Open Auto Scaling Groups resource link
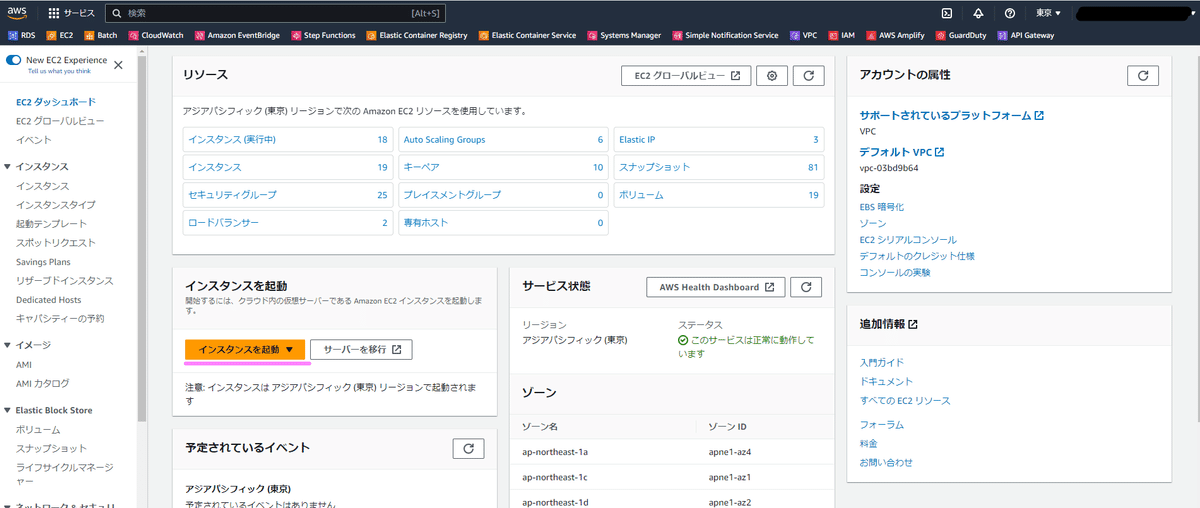Image resolution: width=1200 pixels, height=508 pixels. tap(444, 140)
